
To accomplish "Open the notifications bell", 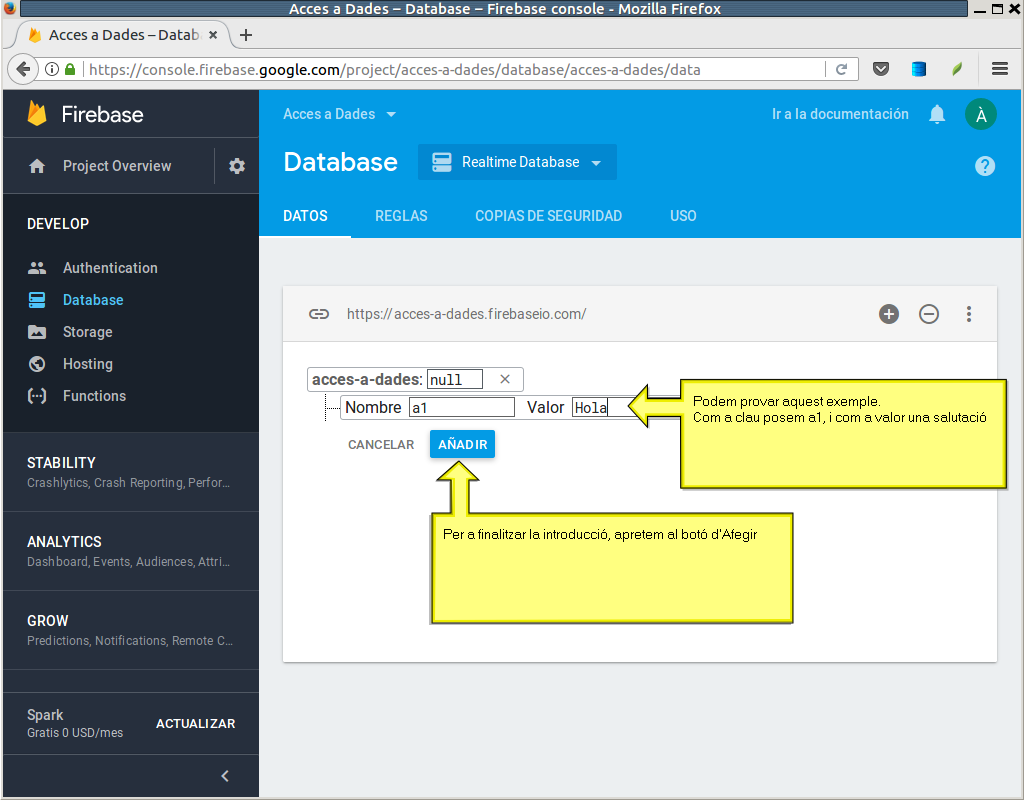I will [937, 114].
